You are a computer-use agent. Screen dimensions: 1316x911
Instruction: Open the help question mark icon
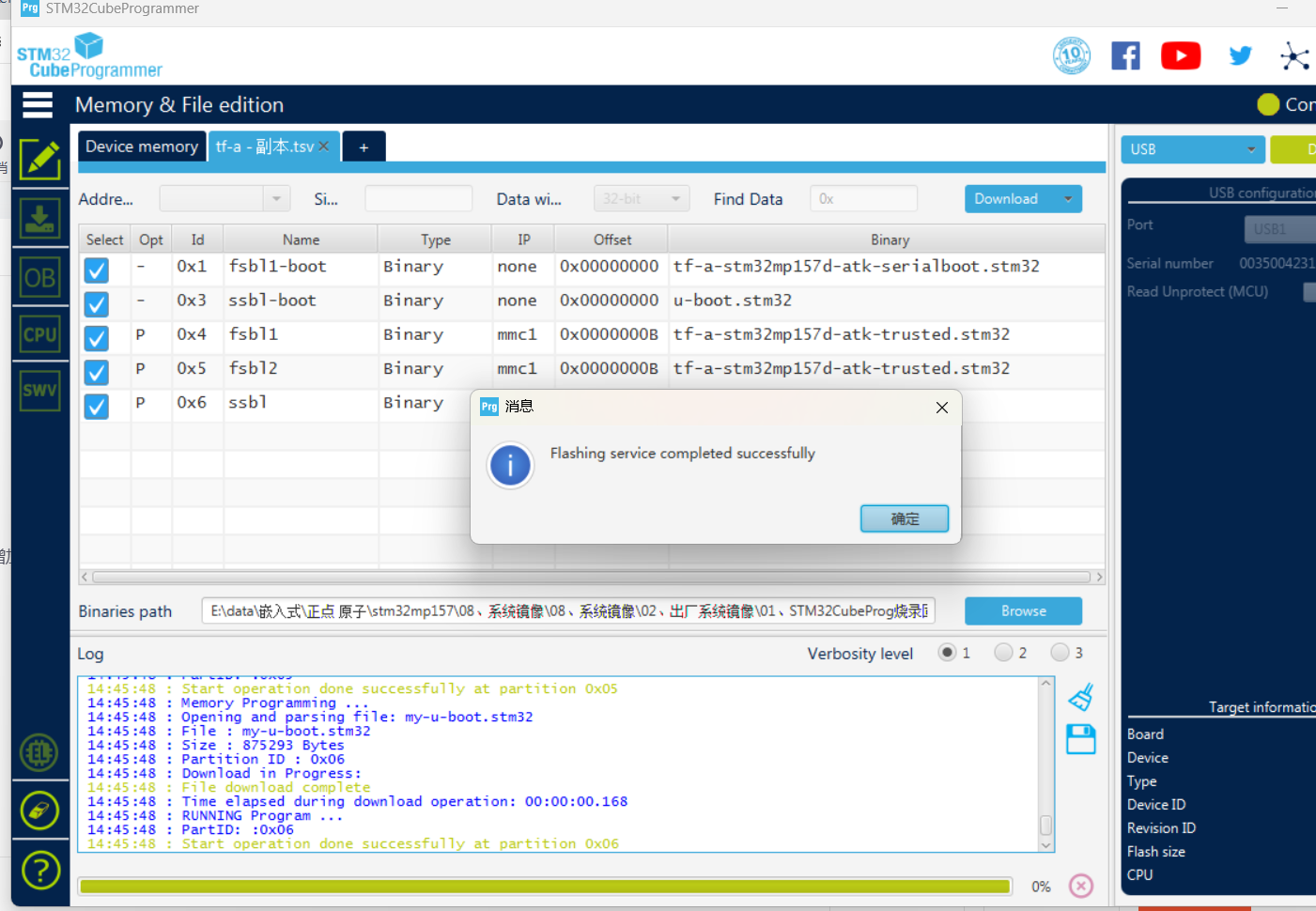40,871
